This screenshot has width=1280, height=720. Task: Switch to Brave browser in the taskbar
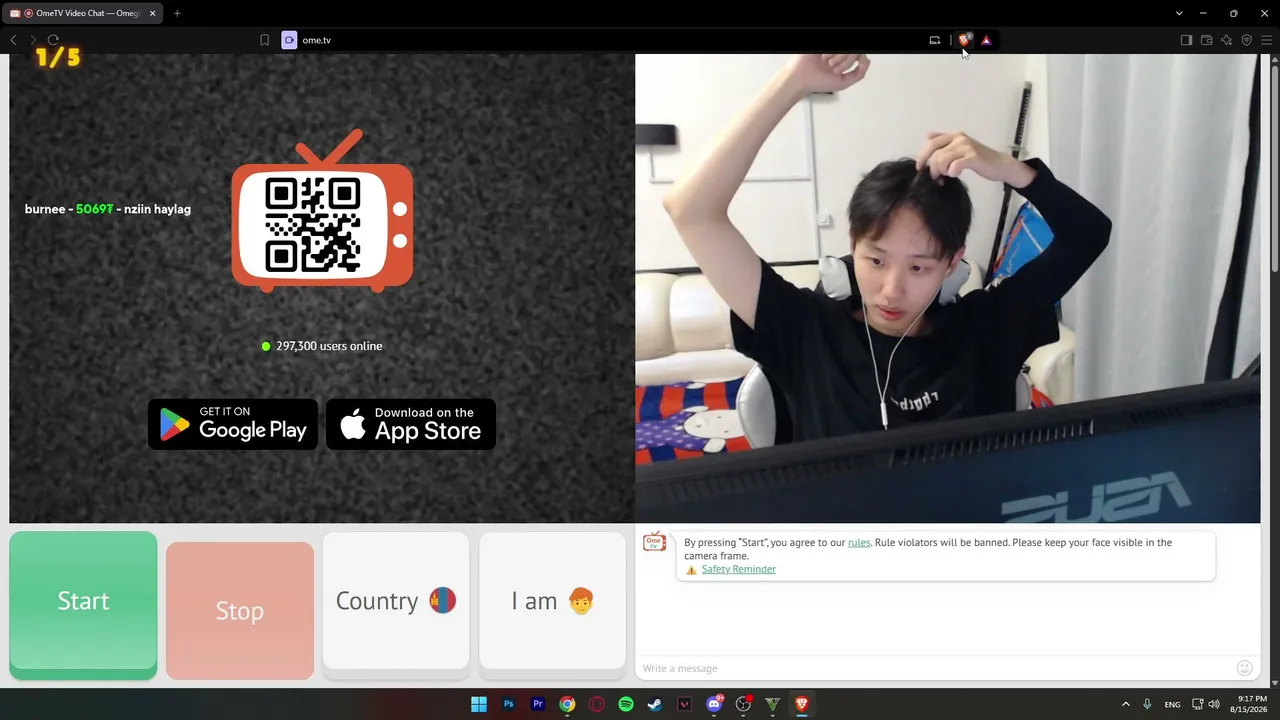(x=801, y=704)
